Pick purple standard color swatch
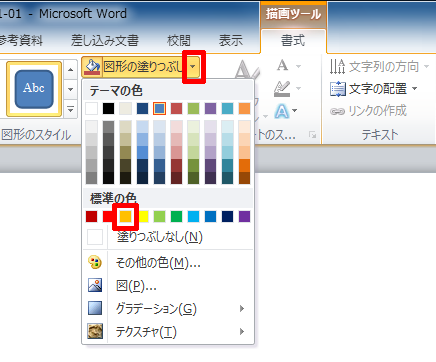This screenshot has height=362, width=436. click(x=245, y=216)
